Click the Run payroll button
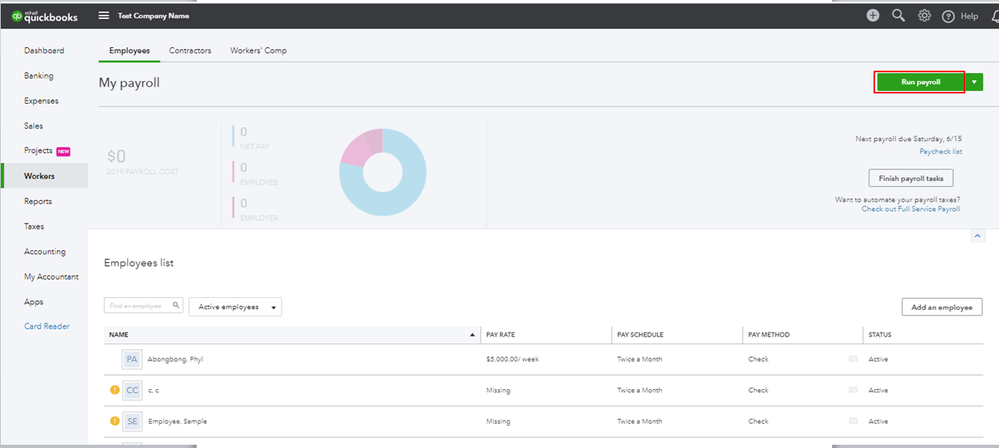Image resolution: width=999 pixels, height=448 pixels. 920,82
